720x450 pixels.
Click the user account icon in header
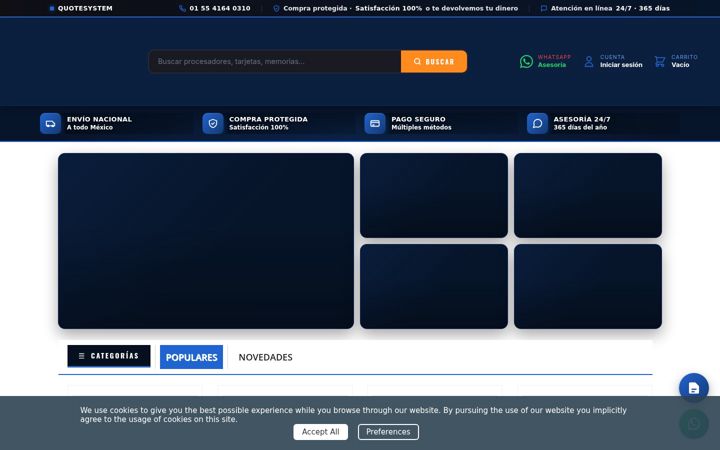click(589, 61)
